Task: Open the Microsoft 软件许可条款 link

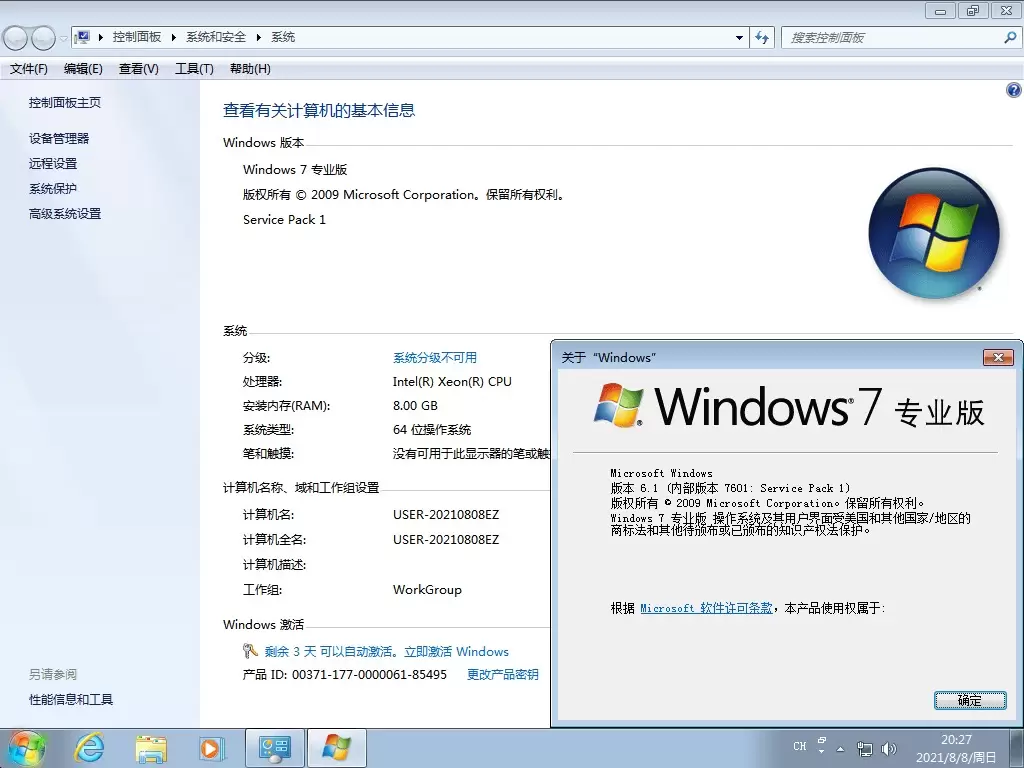Action: click(706, 608)
